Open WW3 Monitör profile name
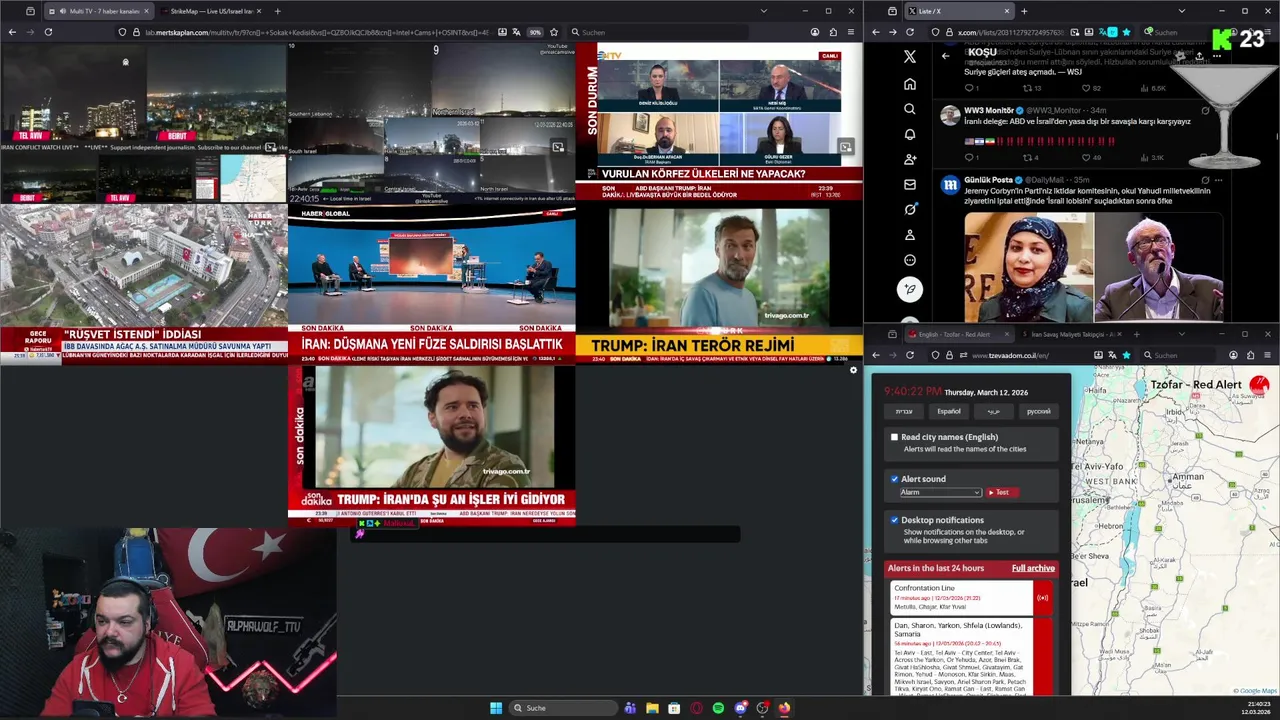Screen dimensions: 1280x720 pyautogui.click(x=989, y=110)
